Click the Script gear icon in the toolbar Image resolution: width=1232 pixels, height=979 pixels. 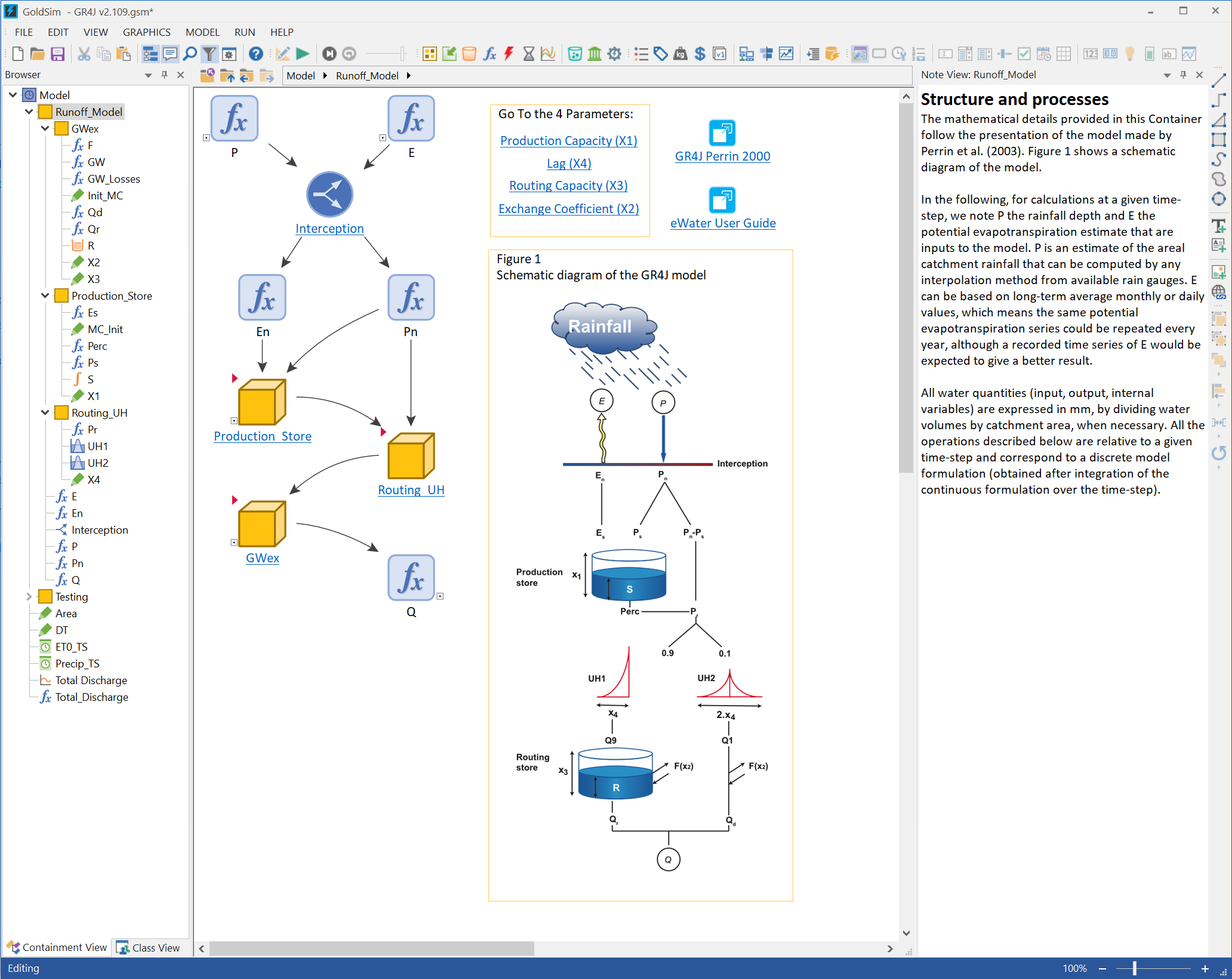(614, 54)
